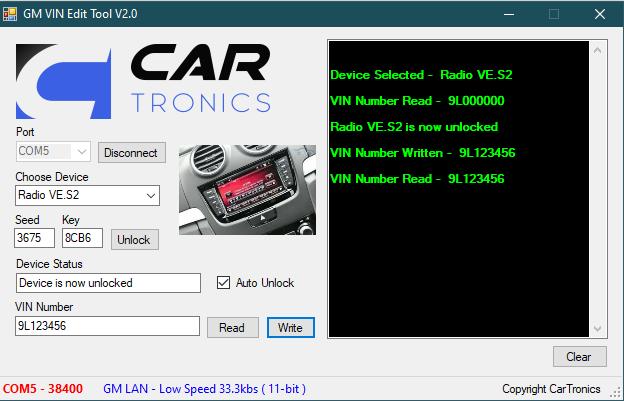Open the COM5 port dropdown
Image resolution: width=624 pixels, height=401 pixels.
[x=53, y=152]
